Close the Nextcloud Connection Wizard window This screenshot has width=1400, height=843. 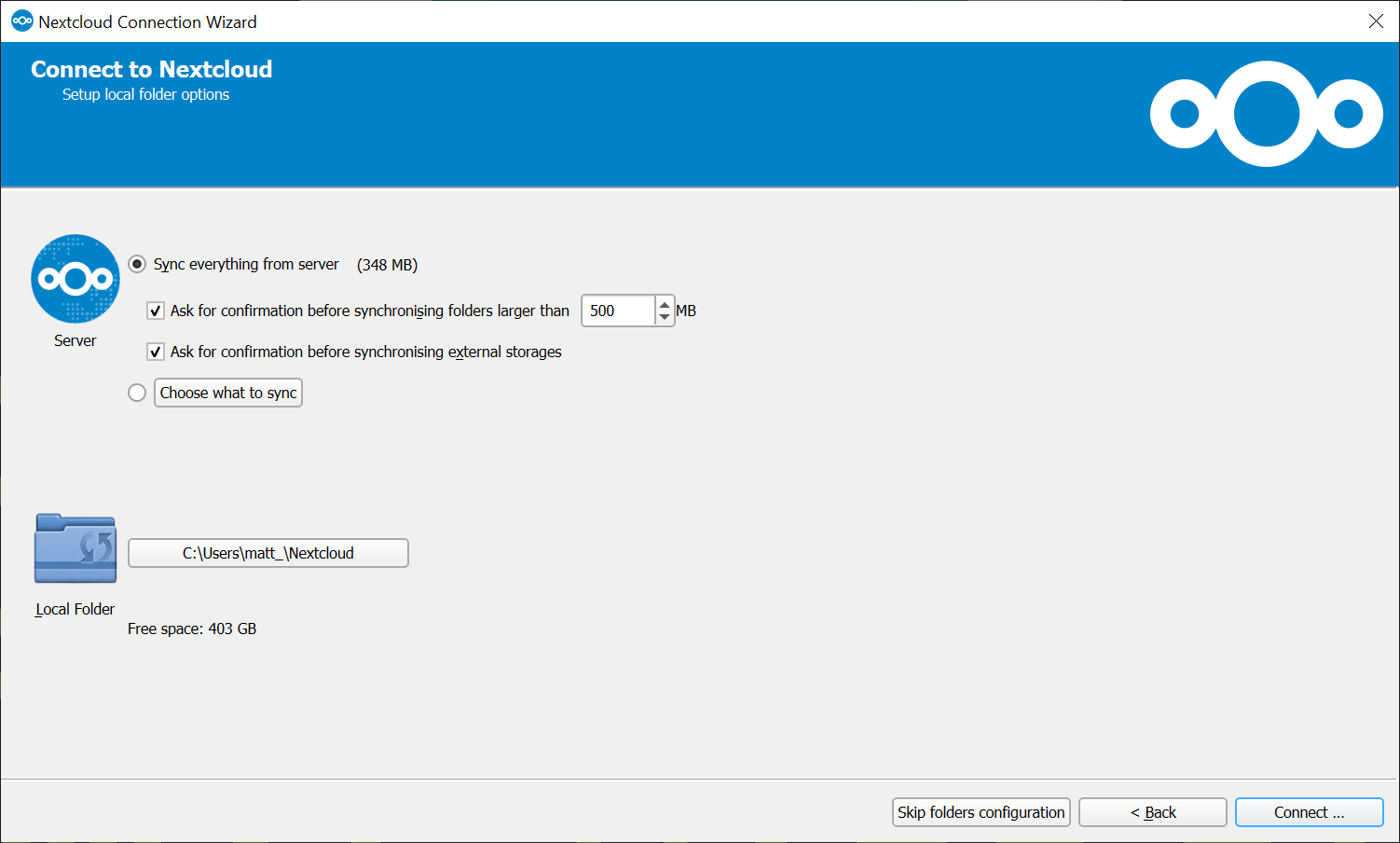pos(1376,21)
